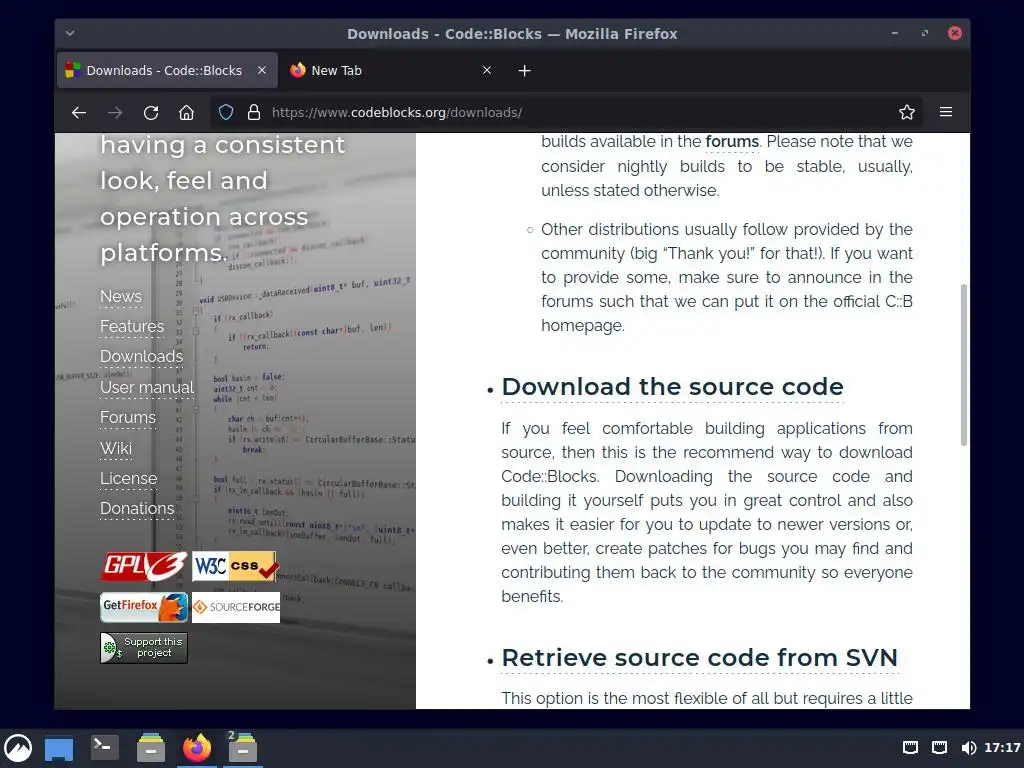Open the volume control in tray
The height and width of the screenshot is (768, 1024).
[x=969, y=748]
